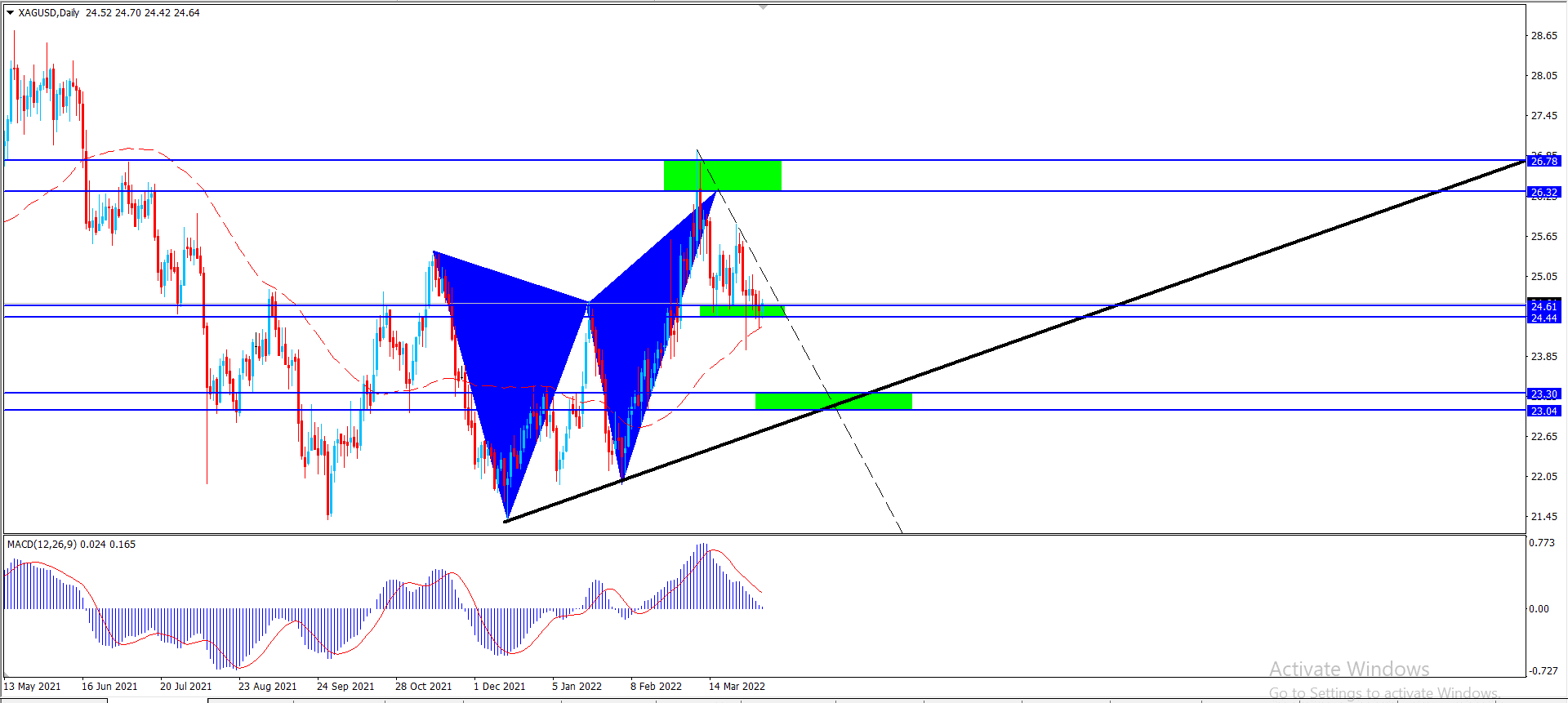1568x703 pixels.
Task: Click the XAGUSD,Daily chart title text
Action: pos(49,13)
